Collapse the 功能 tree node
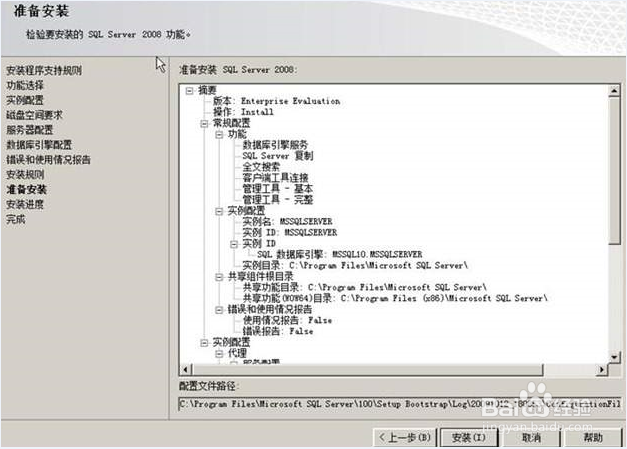The width and height of the screenshot is (627, 449). pyautogui.click(x=219, y=135)
